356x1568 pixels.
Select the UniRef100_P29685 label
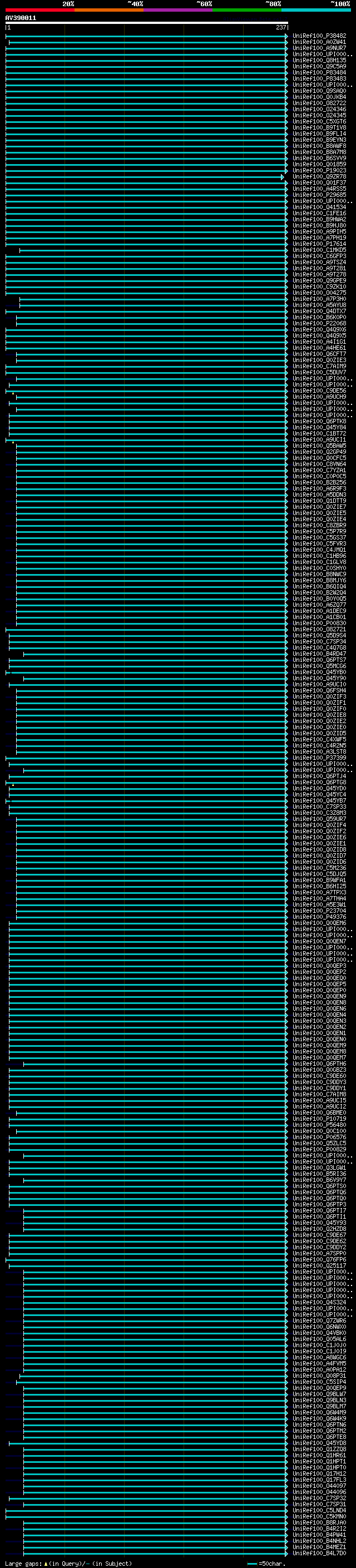point(319,195)
